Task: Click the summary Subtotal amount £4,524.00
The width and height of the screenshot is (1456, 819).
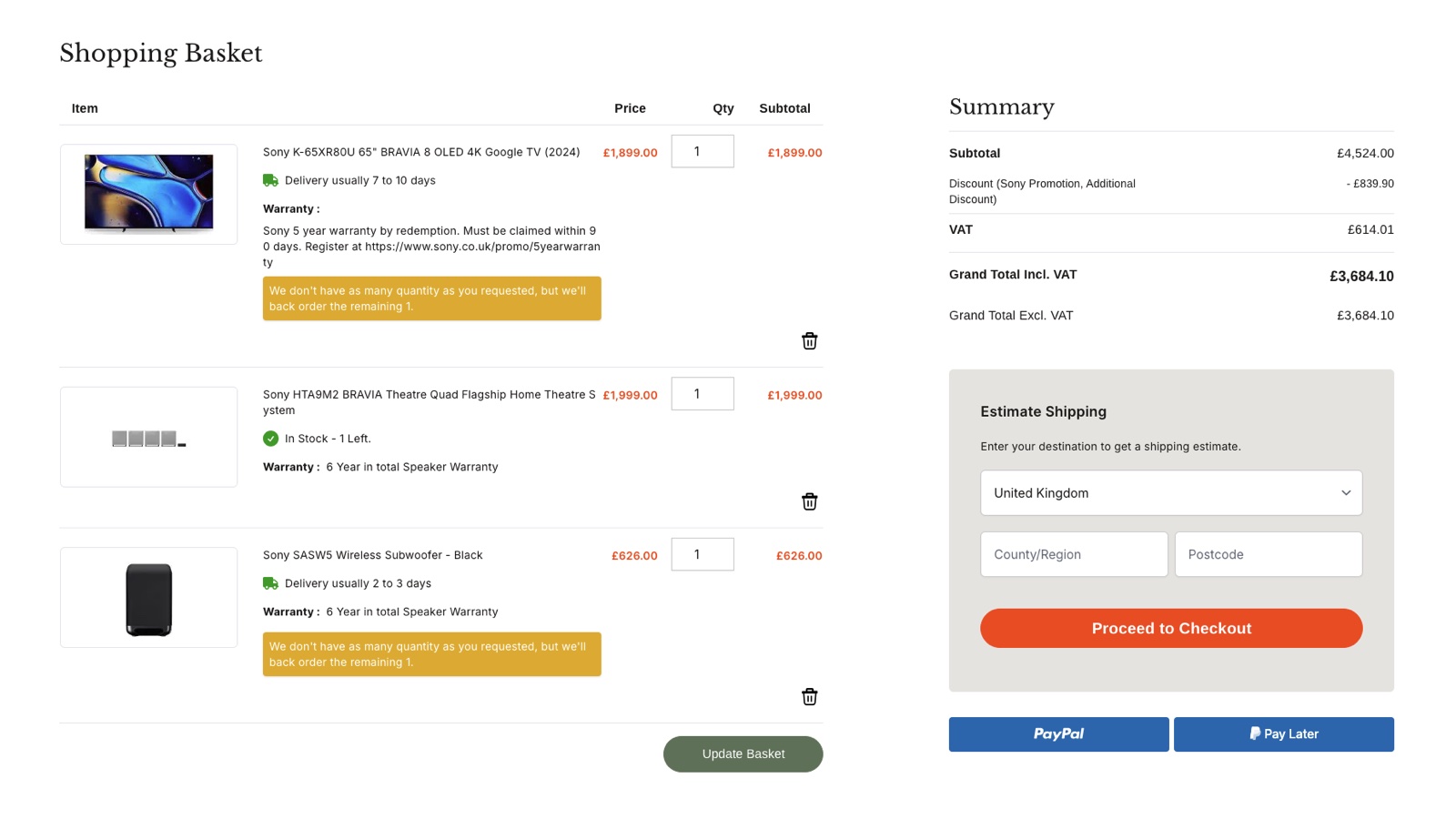Action: [1365, 154]
